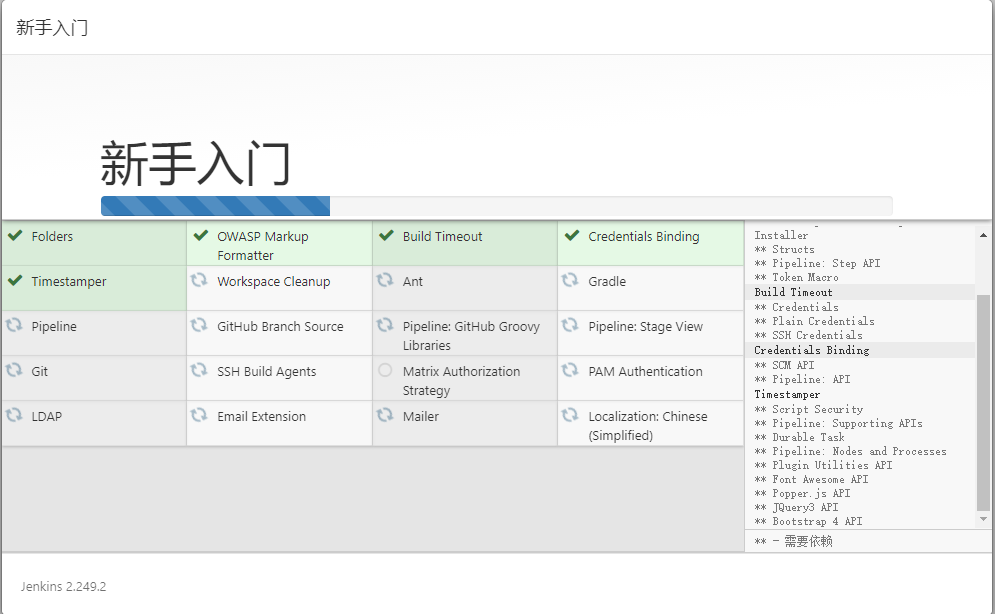This screenshot has width=995, height=614.
Task: Click the log panel's vertical scrollbar thumb
Action: point(983,400)
